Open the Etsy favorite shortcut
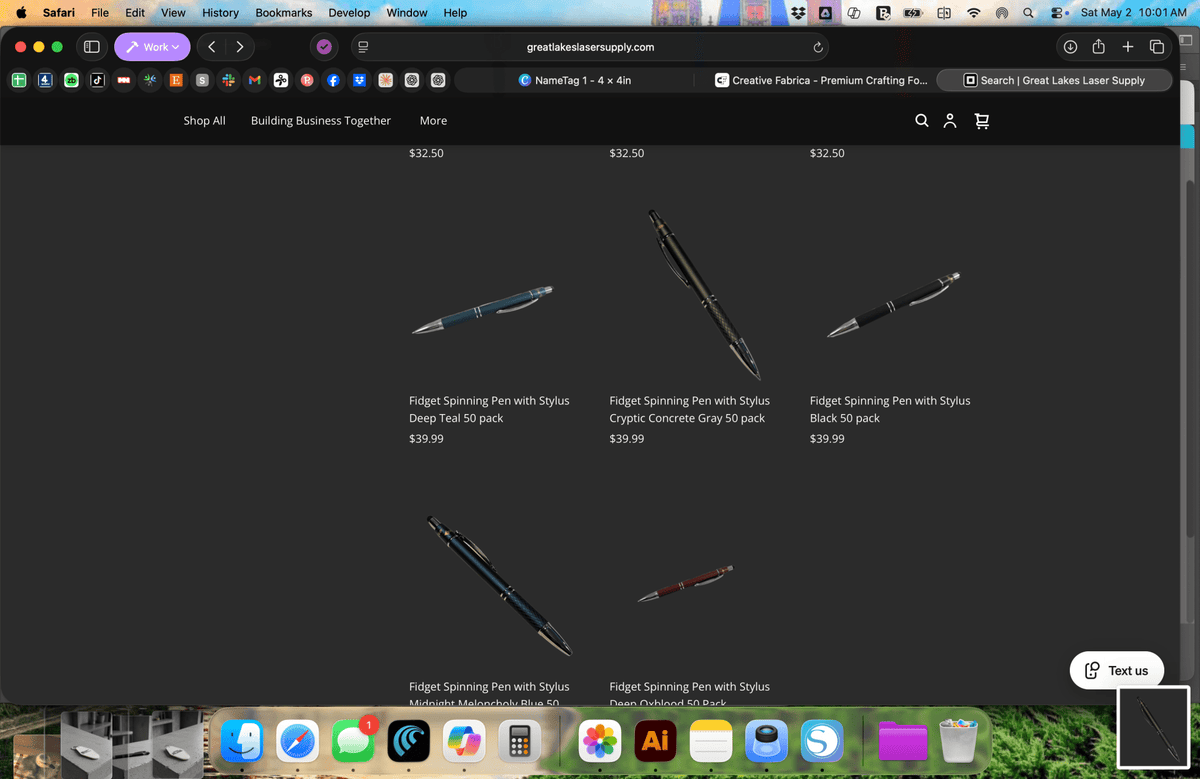The width and height of the screenshot is (1200, 779). click(x=176, y=80)
